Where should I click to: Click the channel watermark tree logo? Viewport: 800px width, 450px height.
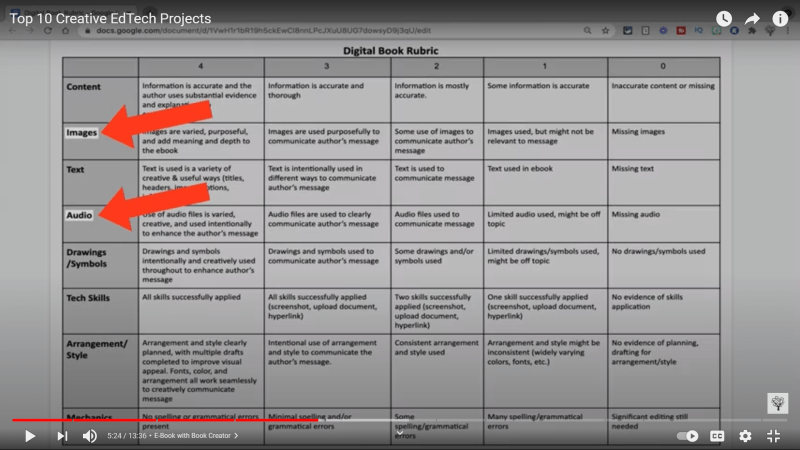click(776, 402)
